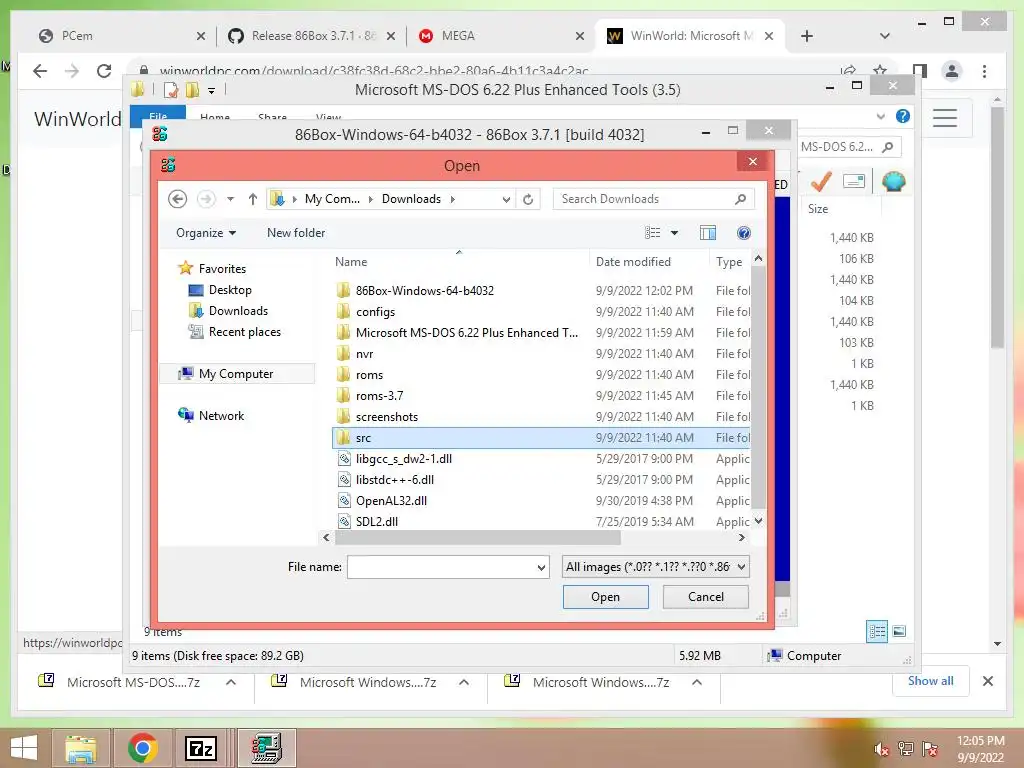1024x768 pixels.
Task: Click the horizontal scrollbar in the file list
Action: [x=478, y=538]
